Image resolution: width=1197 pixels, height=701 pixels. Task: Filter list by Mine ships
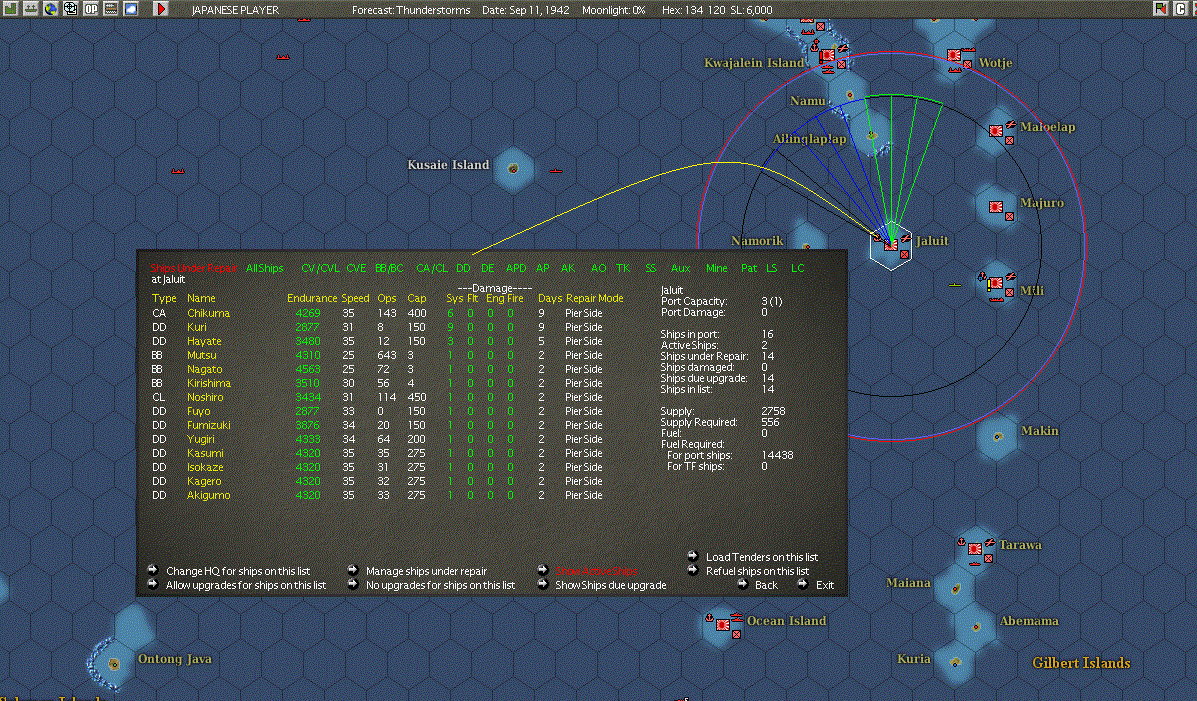[x=716, y=268]
